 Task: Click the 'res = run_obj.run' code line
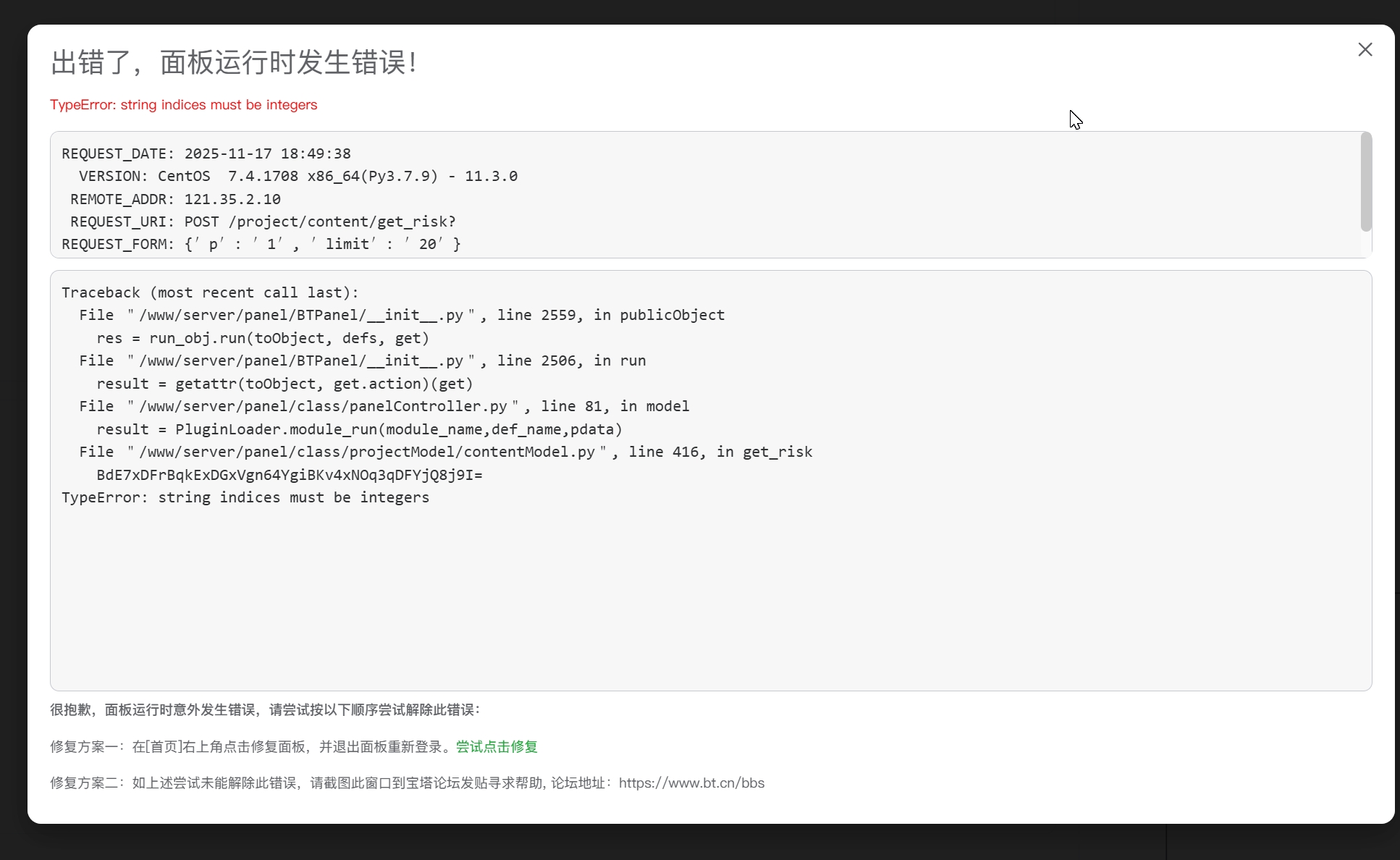pos(263,338)
